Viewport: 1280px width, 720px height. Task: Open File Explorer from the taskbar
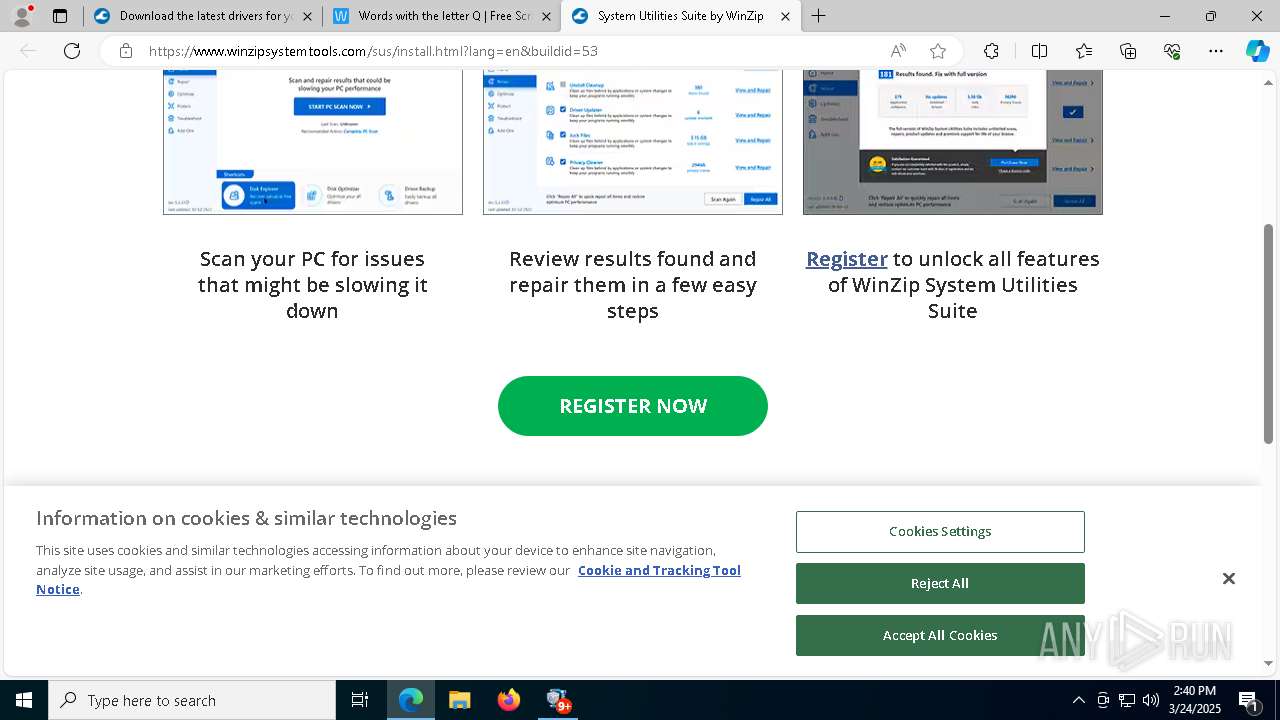(459, 700)
